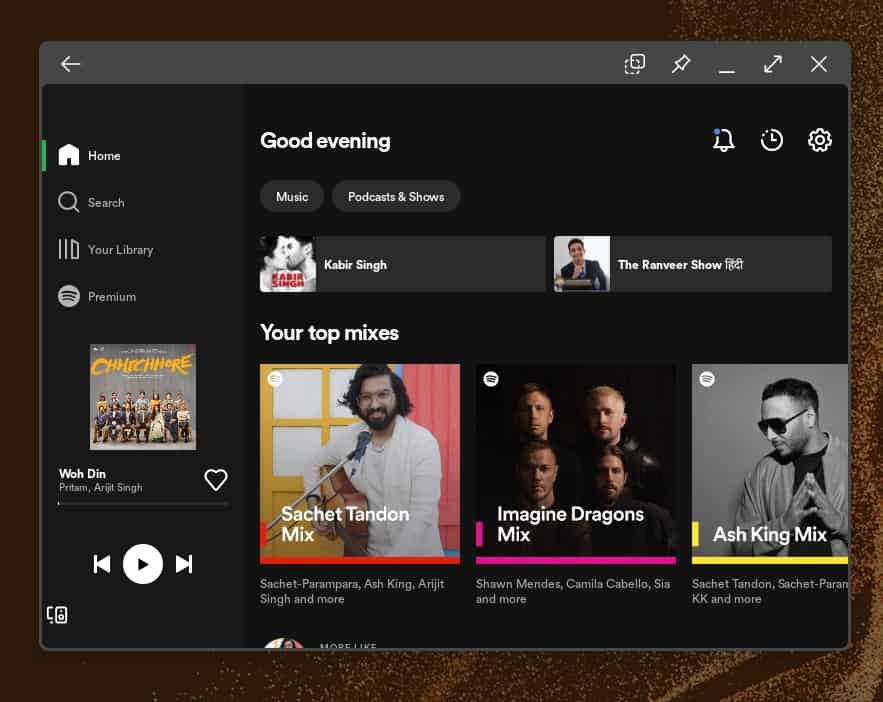Pin the window using the pin icon
This screenshot has height=702, width=883.
680,64
